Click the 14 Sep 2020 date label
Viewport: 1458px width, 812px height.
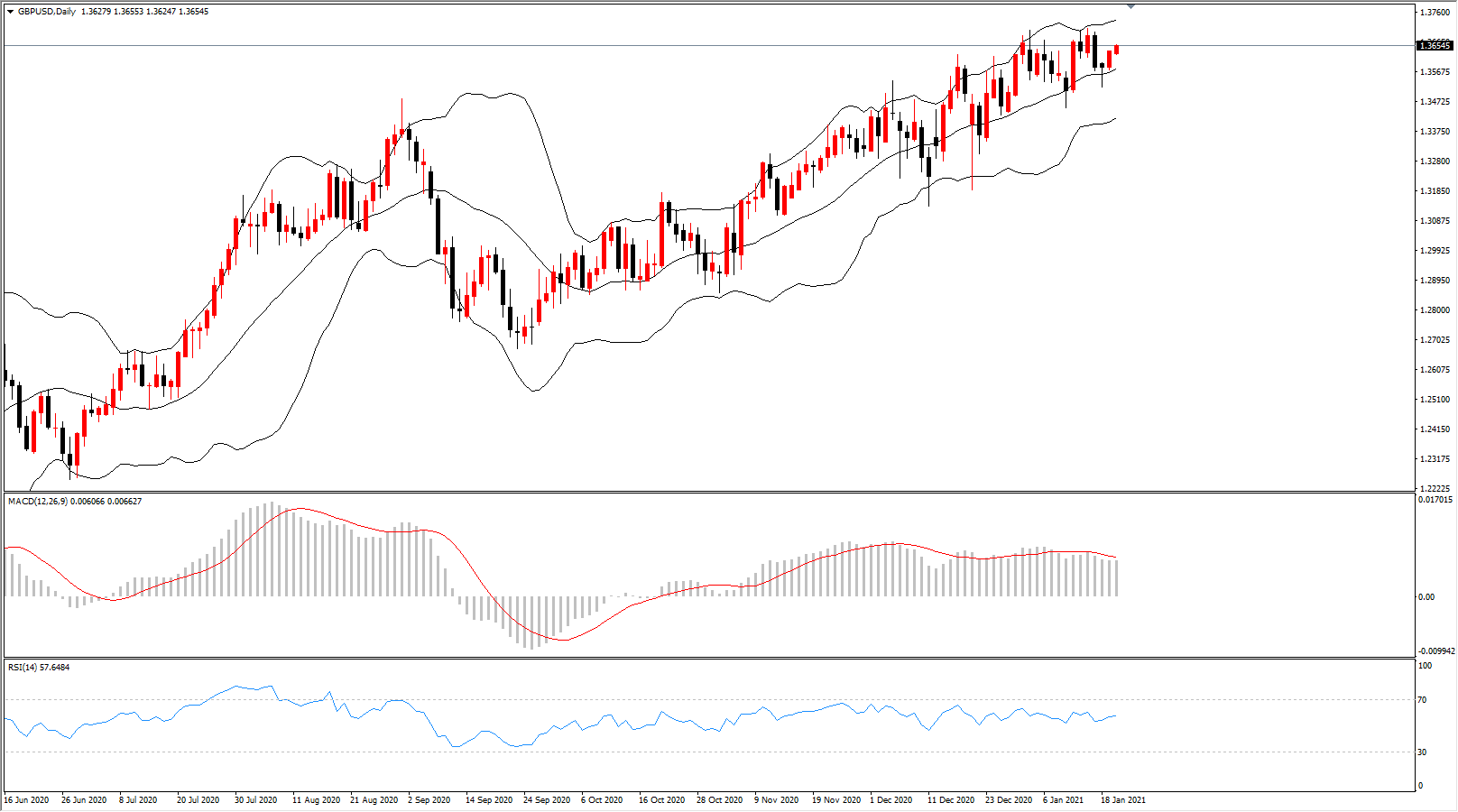489,799
